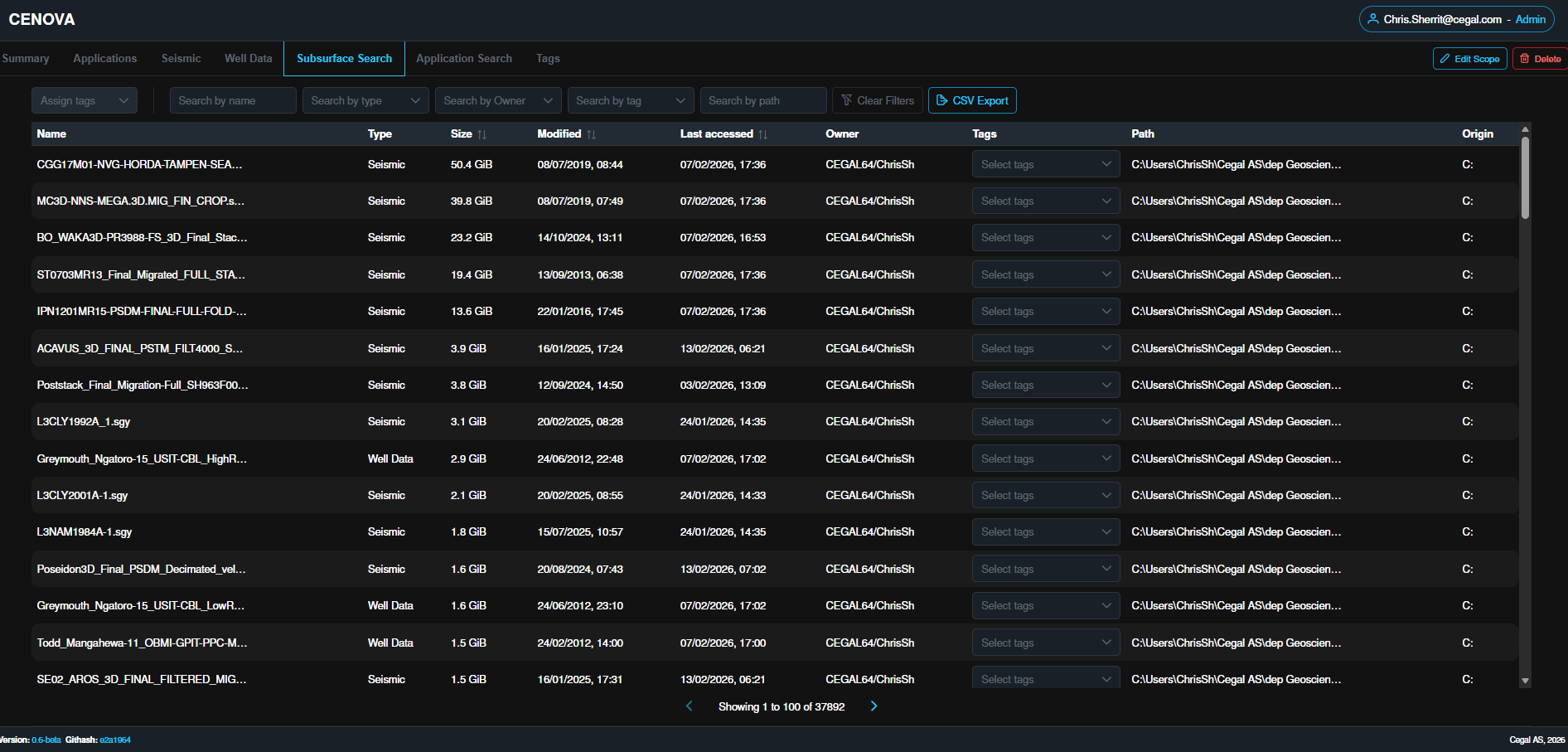Viewport: 1568px width, 752px height.
Task: Switch to the Seismic tab
Action: tap(181, 59)
